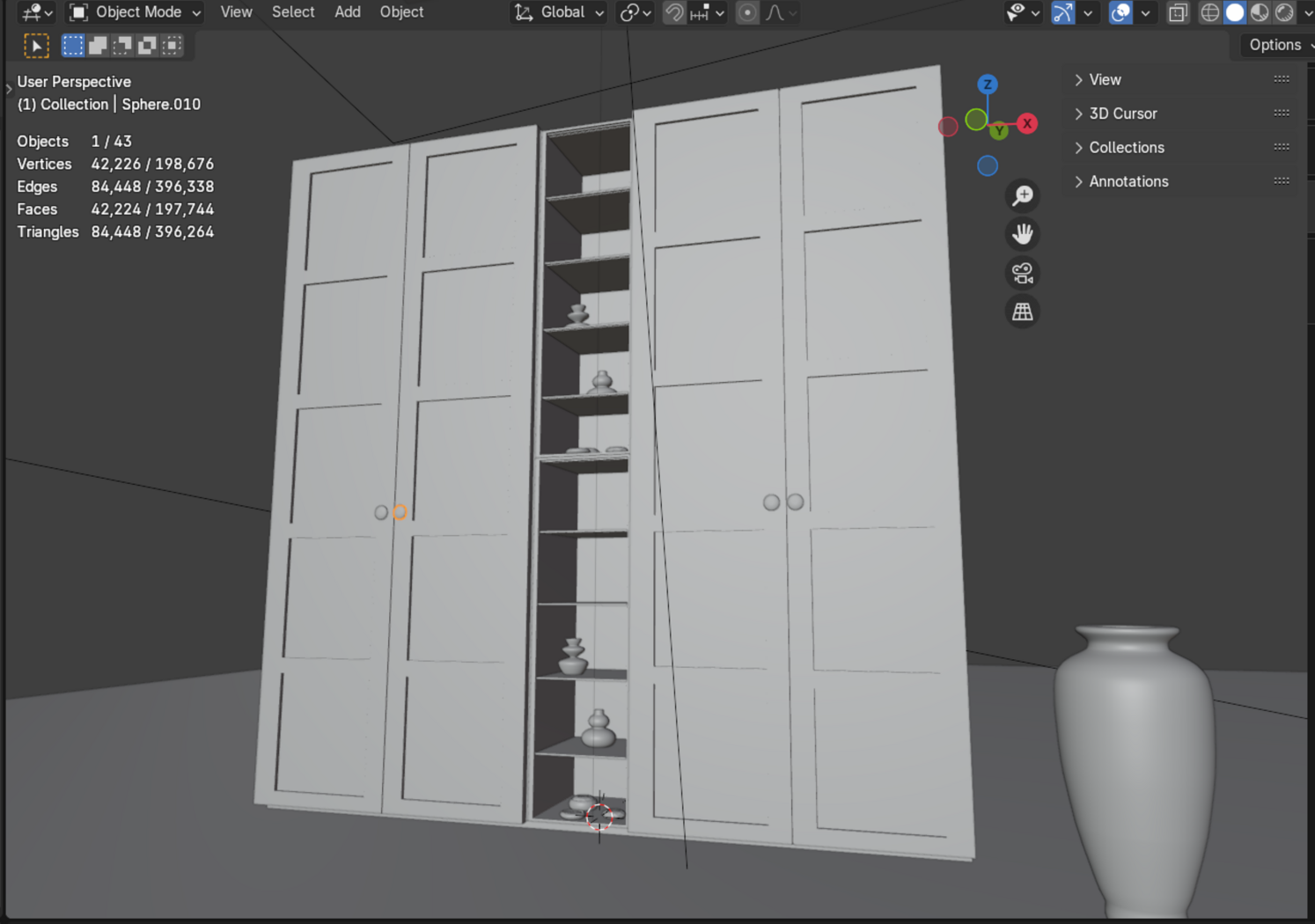The height and width of the screenshot is (924, 1315).
Task: Switch to rendered viewport shading
Action: 1284,12
